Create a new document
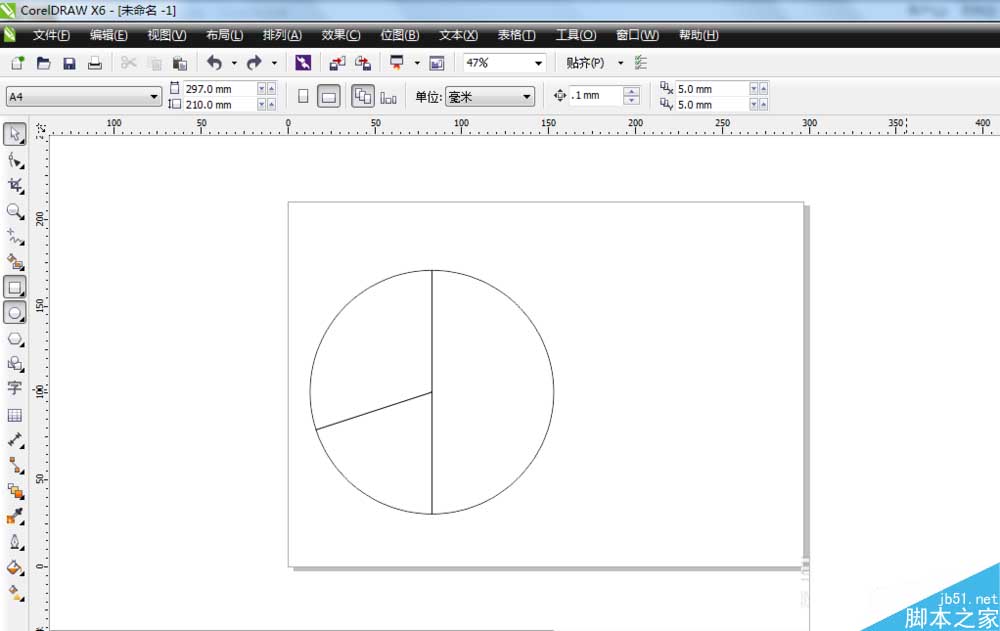 17,63
